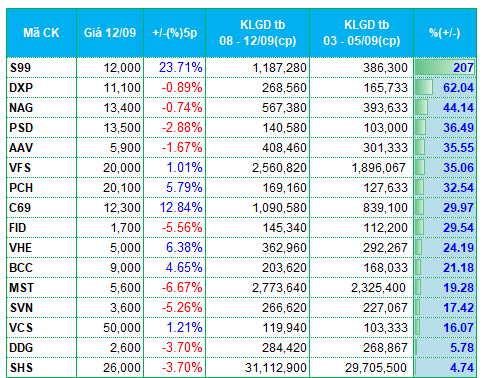Click the Mã CK column header

(x=41, y=33)
